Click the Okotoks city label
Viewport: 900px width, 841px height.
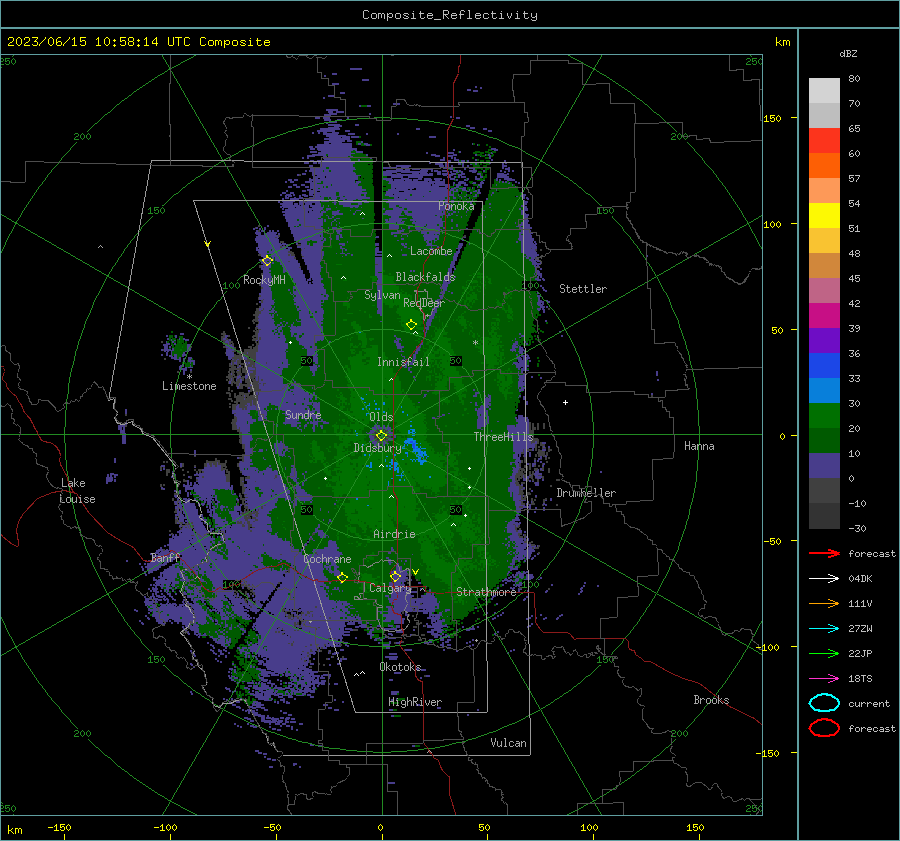tap(400, 667)
